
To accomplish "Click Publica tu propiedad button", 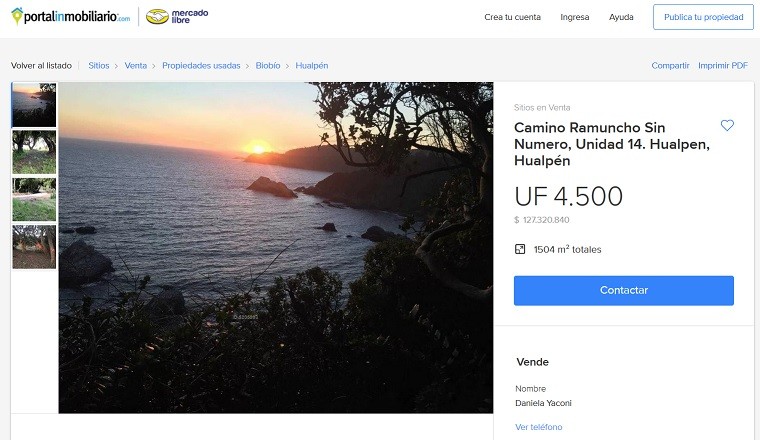I will (x=703, y=17).
